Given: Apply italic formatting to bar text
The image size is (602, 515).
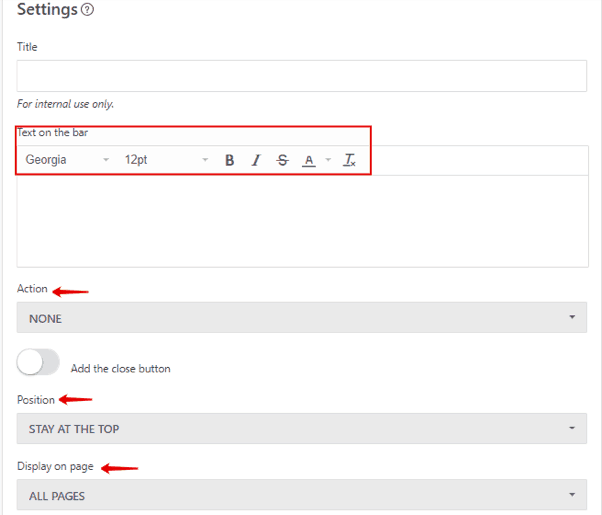Looking at the screenshot, I should (256, 160).
